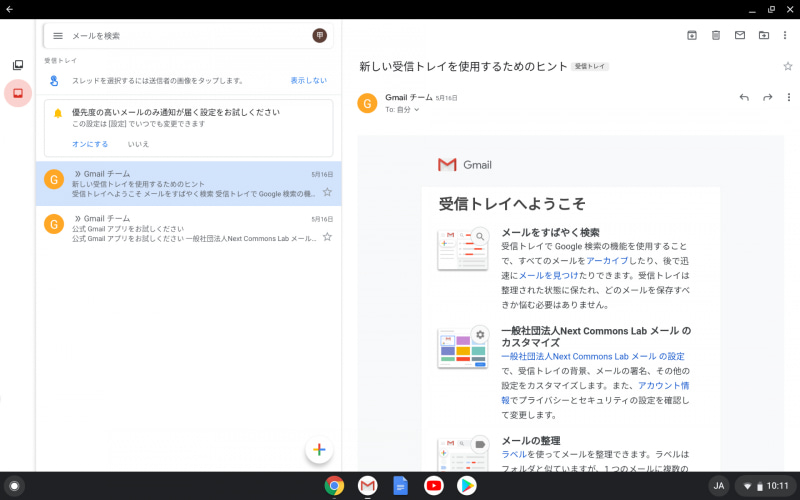Click the JA input method indicator

click(x=718, y=486)
